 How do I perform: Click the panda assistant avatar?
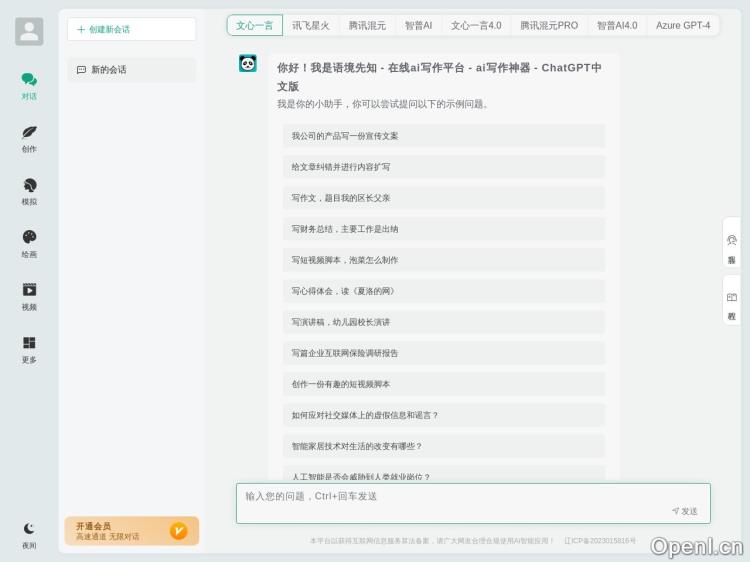point(248,63)
